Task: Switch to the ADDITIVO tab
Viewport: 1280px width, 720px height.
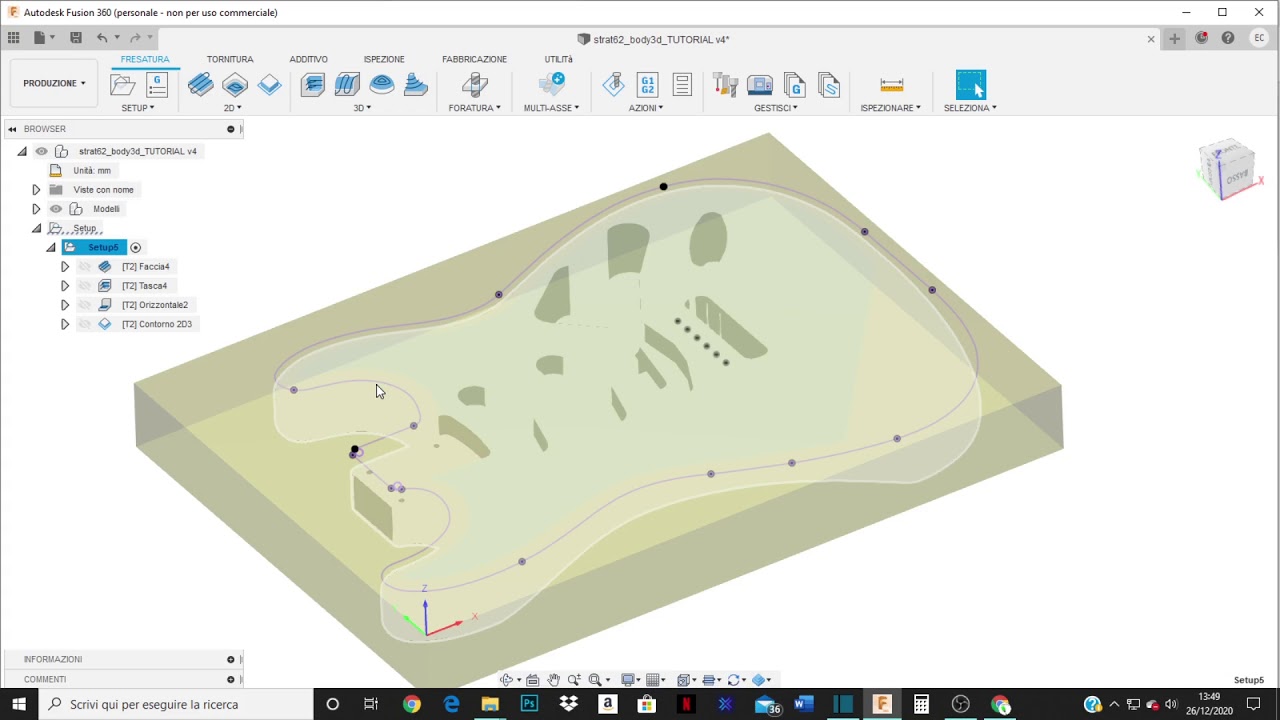Action: pyautogui.click(x=309, y=60)
